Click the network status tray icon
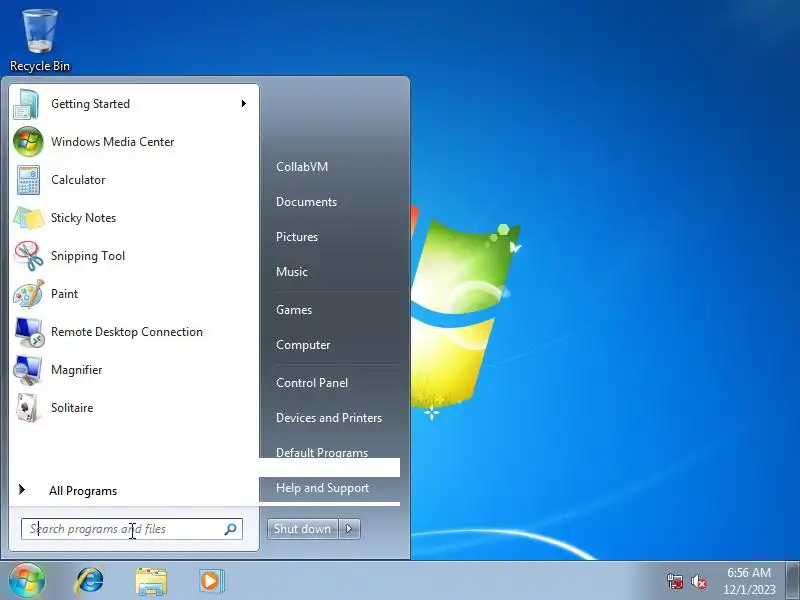This screenshot has height=600, width=800. pos(675,581)
